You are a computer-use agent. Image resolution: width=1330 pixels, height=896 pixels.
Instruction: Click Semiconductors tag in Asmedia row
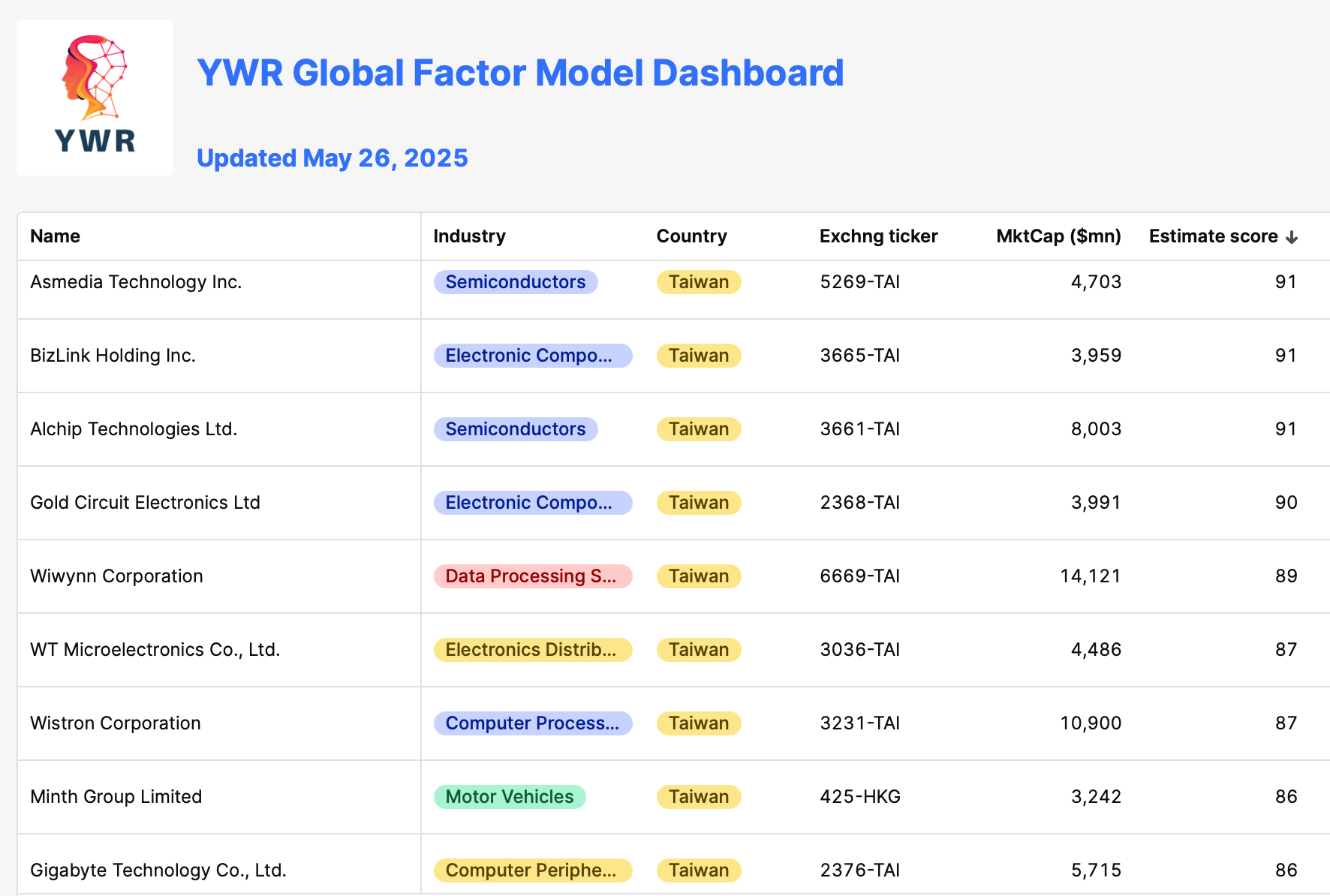[516, 282]
